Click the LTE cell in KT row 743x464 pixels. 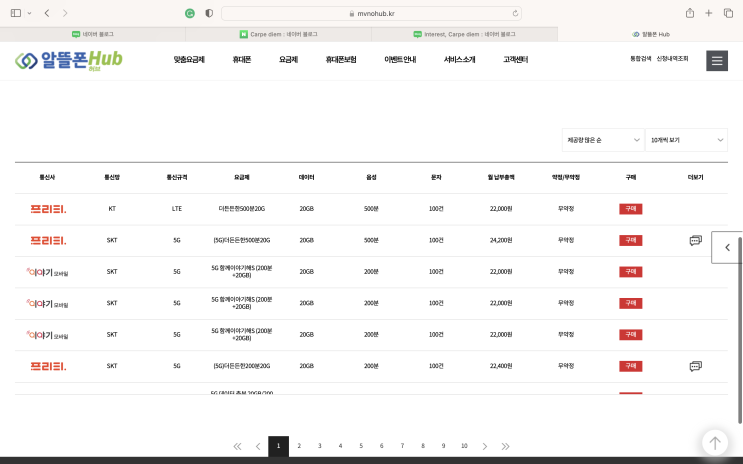coord(177,209)
